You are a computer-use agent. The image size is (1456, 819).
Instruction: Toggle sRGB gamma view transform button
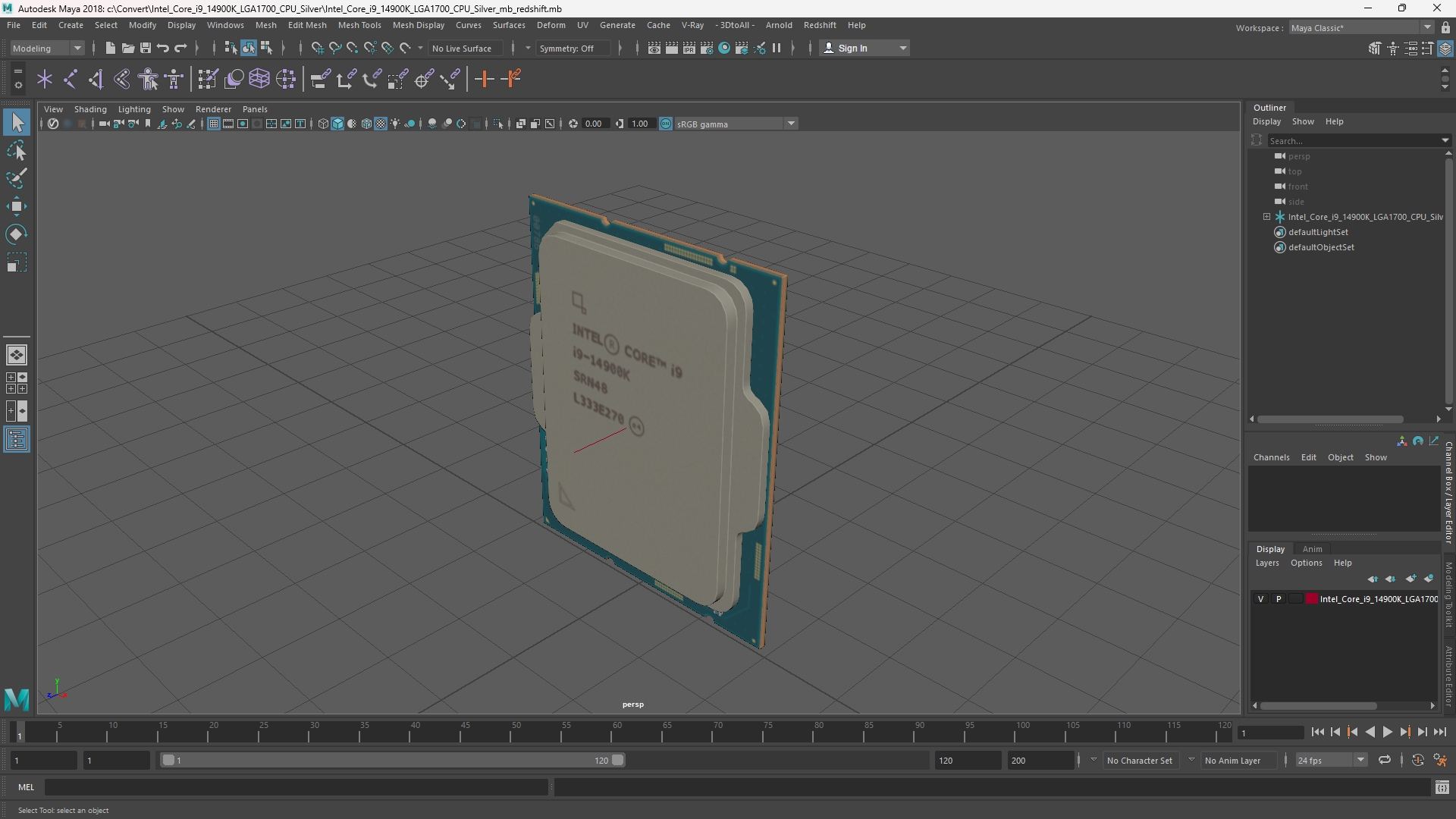[666, 124]
